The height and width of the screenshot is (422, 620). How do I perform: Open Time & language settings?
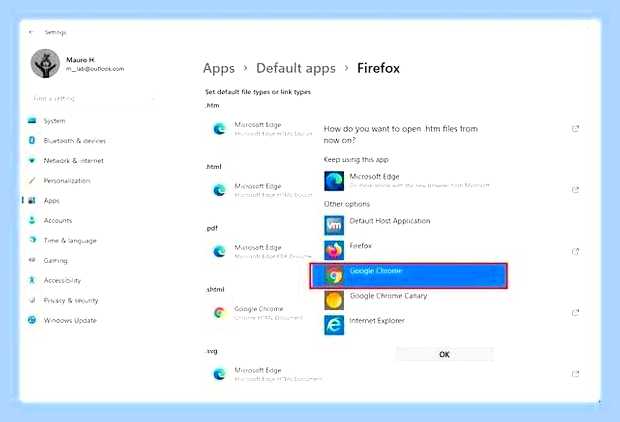70,240
